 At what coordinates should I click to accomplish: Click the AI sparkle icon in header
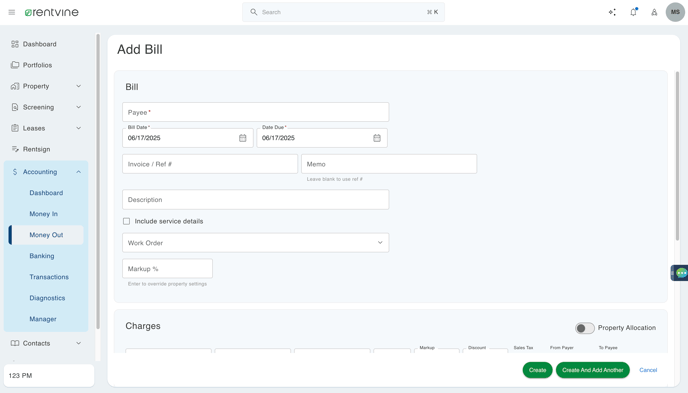click(x=612, y=12)
